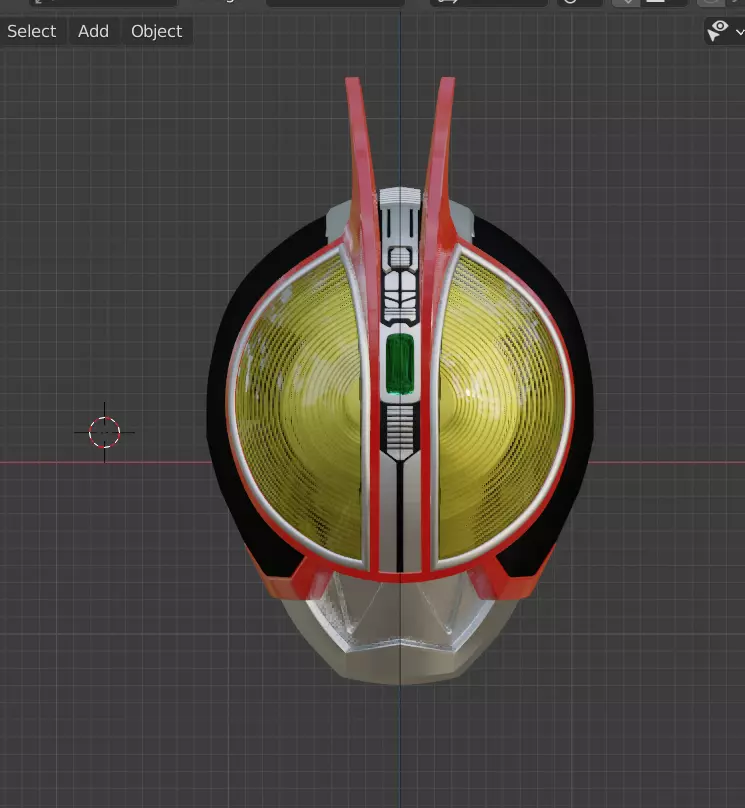The width and height of the screenshot is (745, 808).
Task: Click the 3D cursor in the viewport
Action: (x=104, y=432)
